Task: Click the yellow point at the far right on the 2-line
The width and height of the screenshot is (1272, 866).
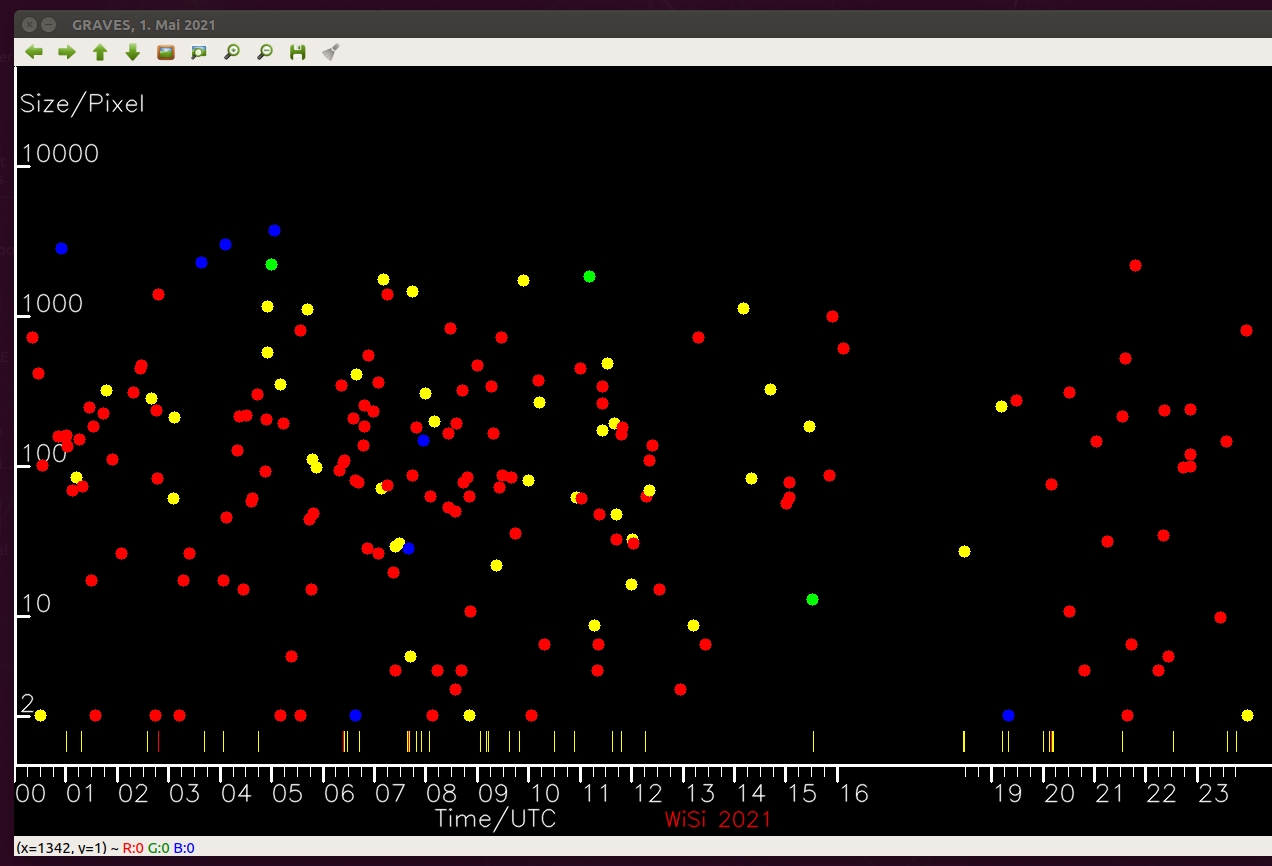Action: coord(1247,715)
